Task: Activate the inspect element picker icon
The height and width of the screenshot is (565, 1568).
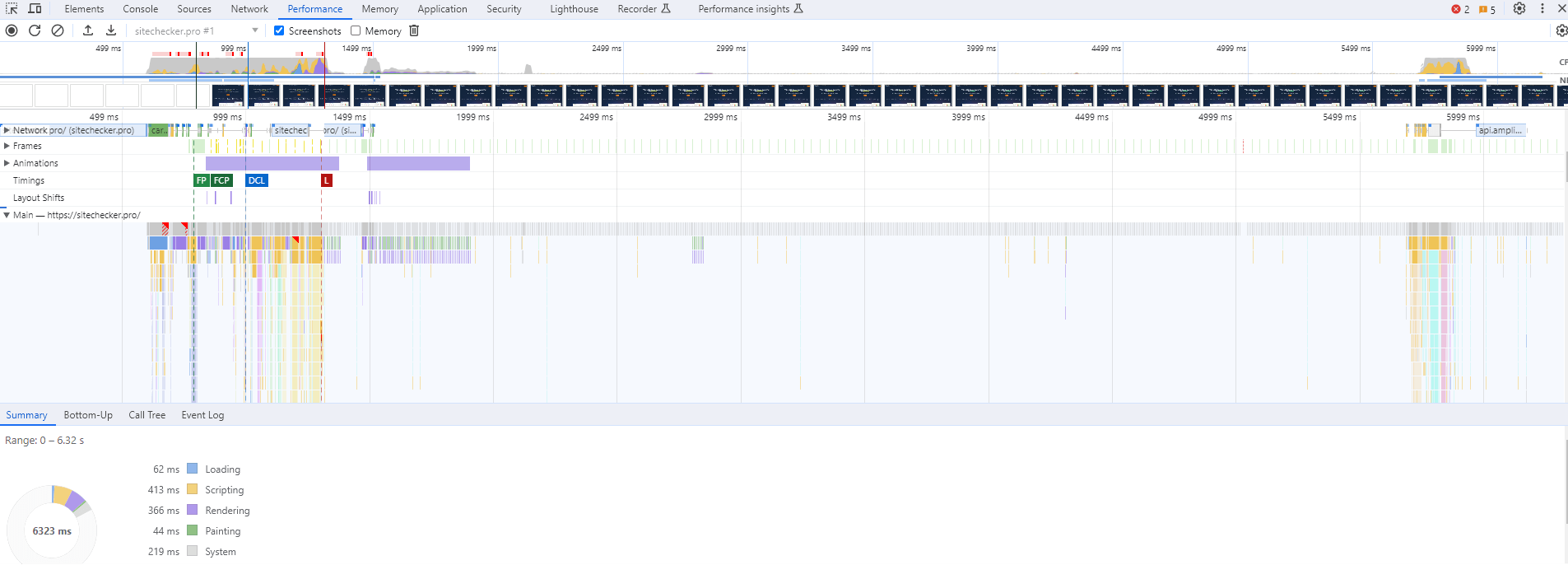Action: (x=12, y=9)
